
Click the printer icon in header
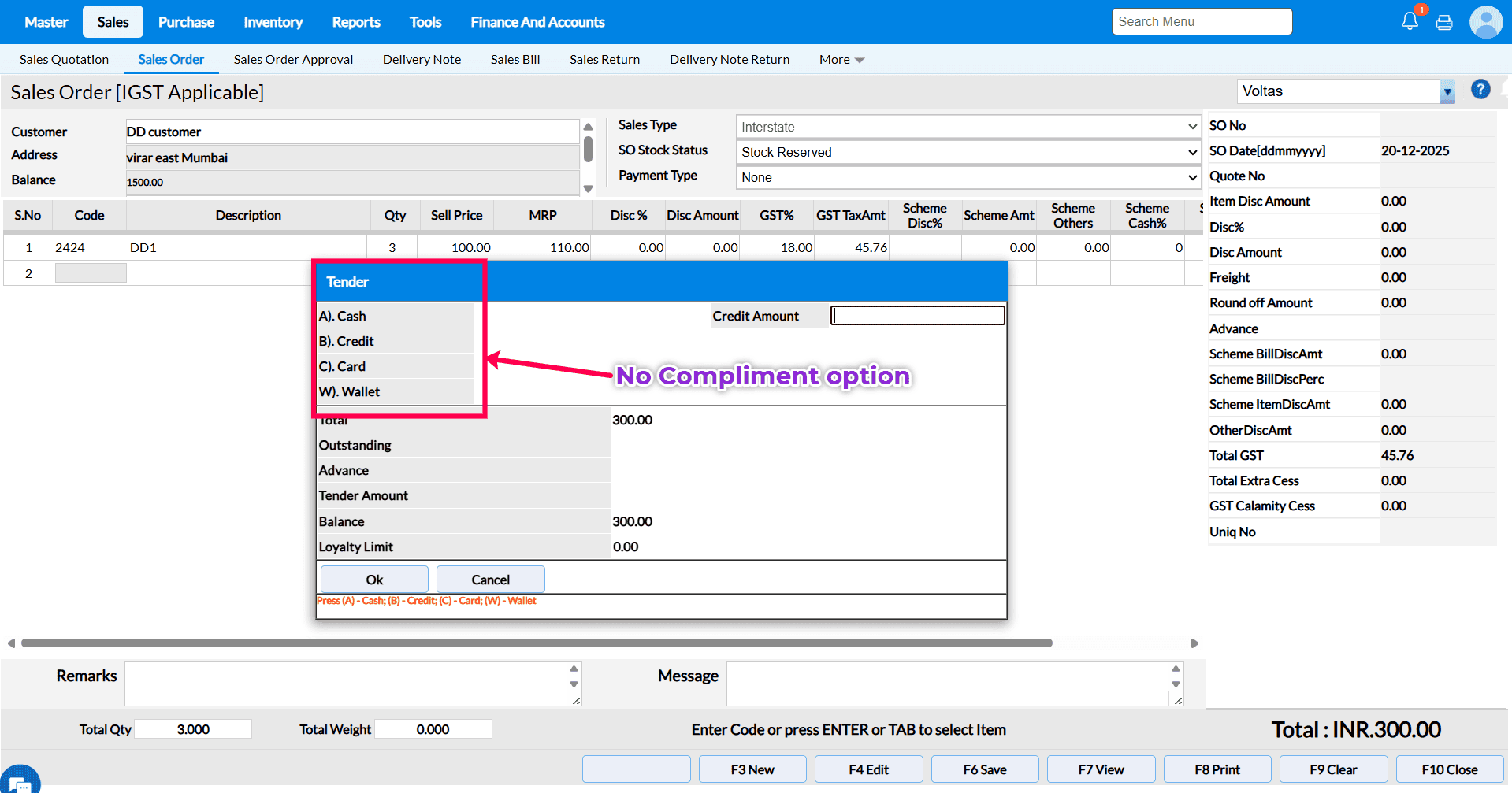coord(1444,22)
